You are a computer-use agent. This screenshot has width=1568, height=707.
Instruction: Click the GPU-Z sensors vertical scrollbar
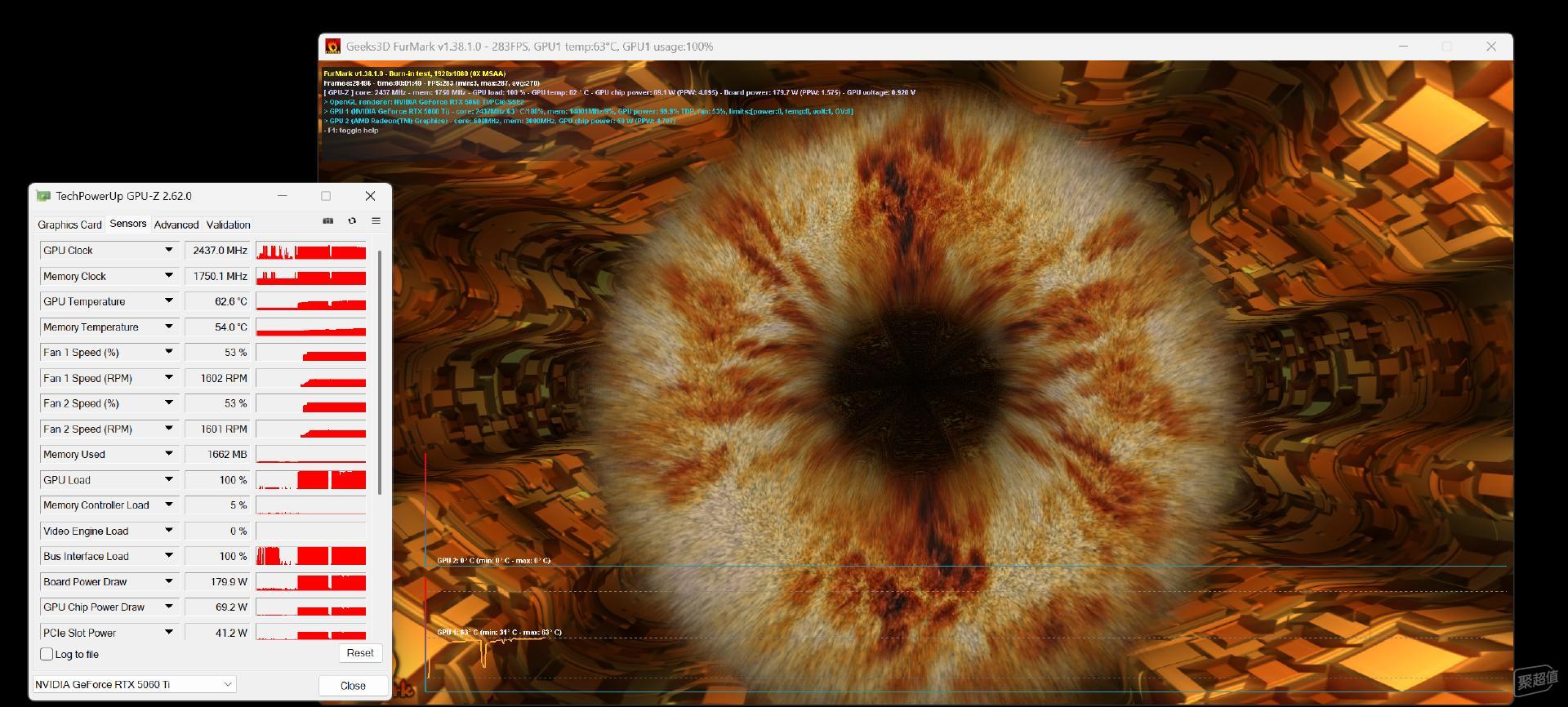coord(380,372)
